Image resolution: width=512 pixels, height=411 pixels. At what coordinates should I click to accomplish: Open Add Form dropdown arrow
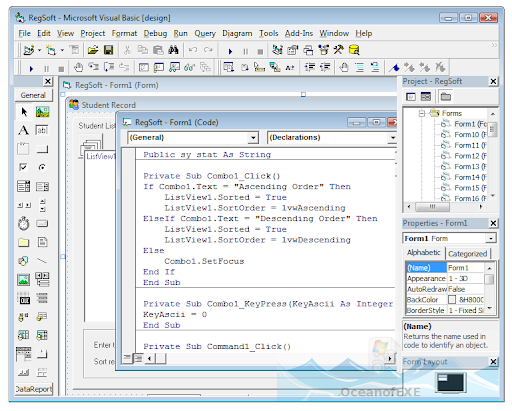[x=62, y=50]
